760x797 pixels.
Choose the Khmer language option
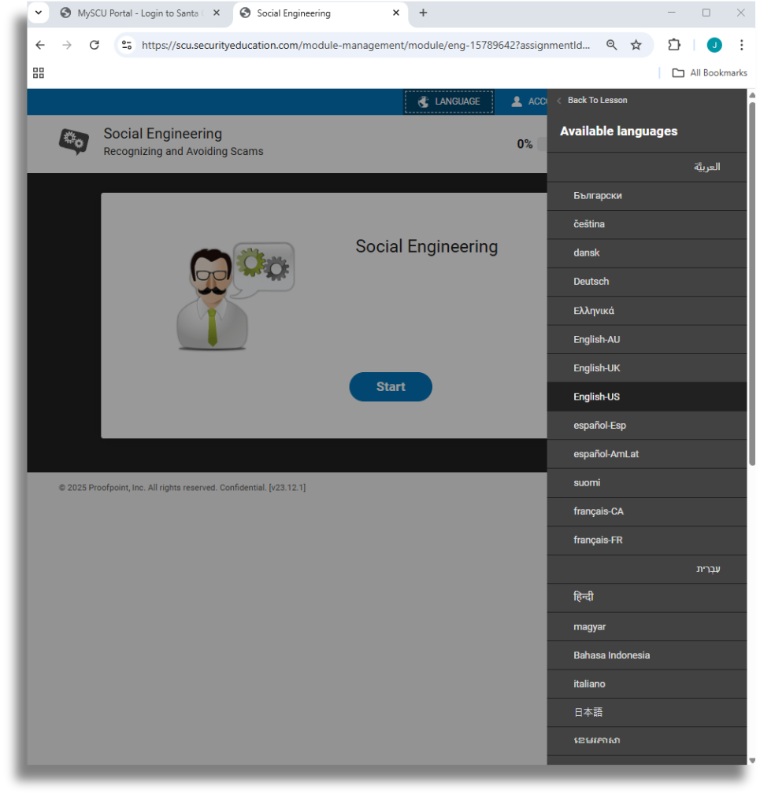[647, 741]
